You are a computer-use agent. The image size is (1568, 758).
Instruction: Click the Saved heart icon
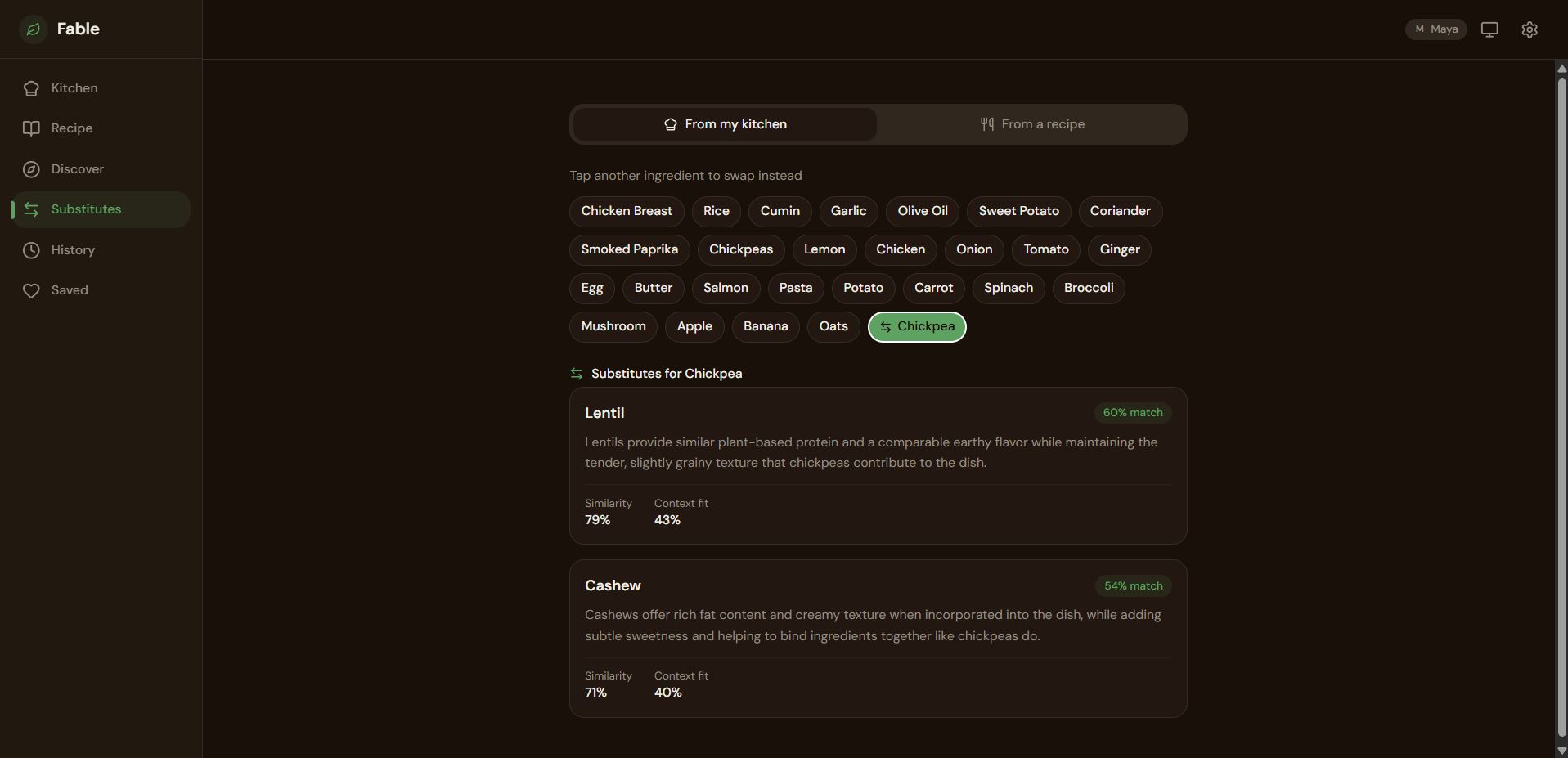coord(31,290)
